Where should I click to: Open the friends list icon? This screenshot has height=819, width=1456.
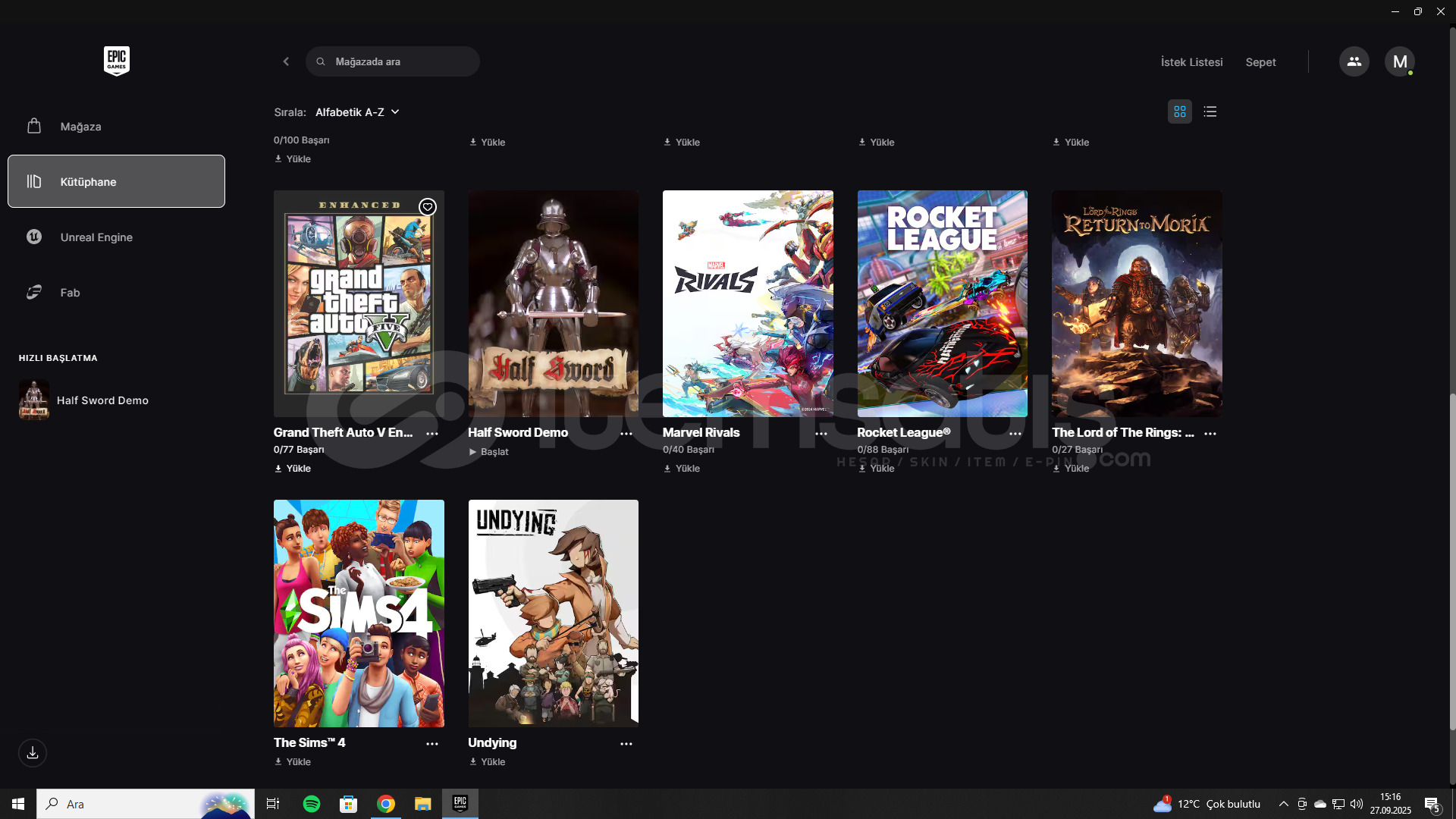coord(1354,61)
